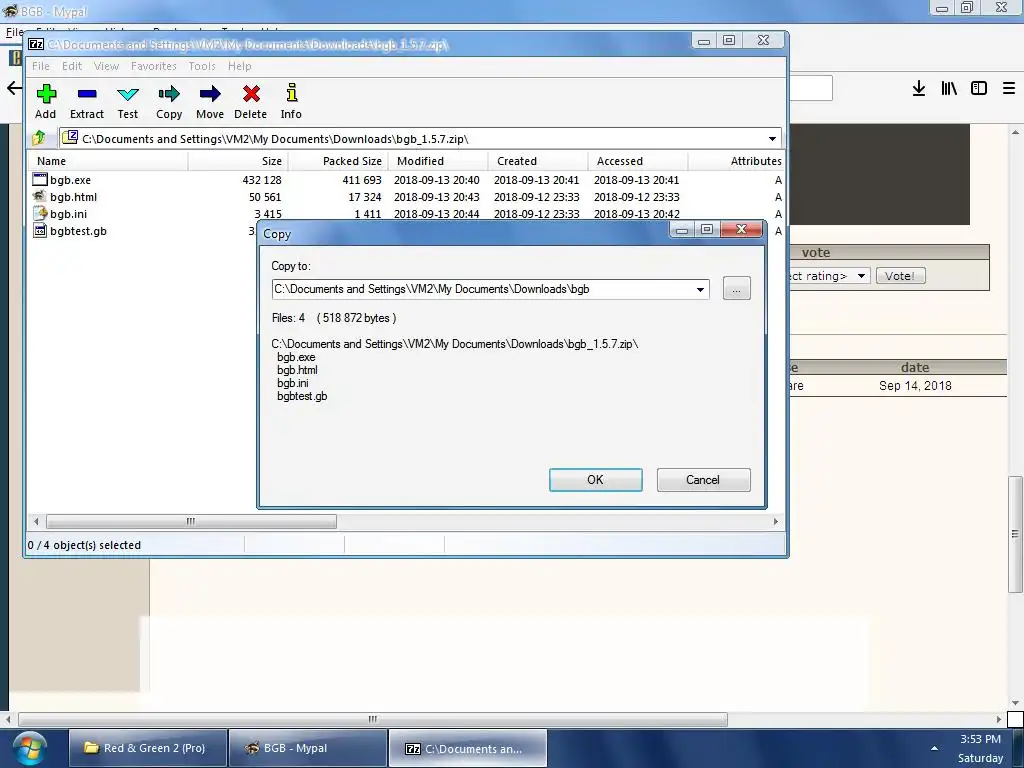Open the 7-Zip View menu
Image resolution: width=1024 pixels, height=768 pixels.
point(106,66)
